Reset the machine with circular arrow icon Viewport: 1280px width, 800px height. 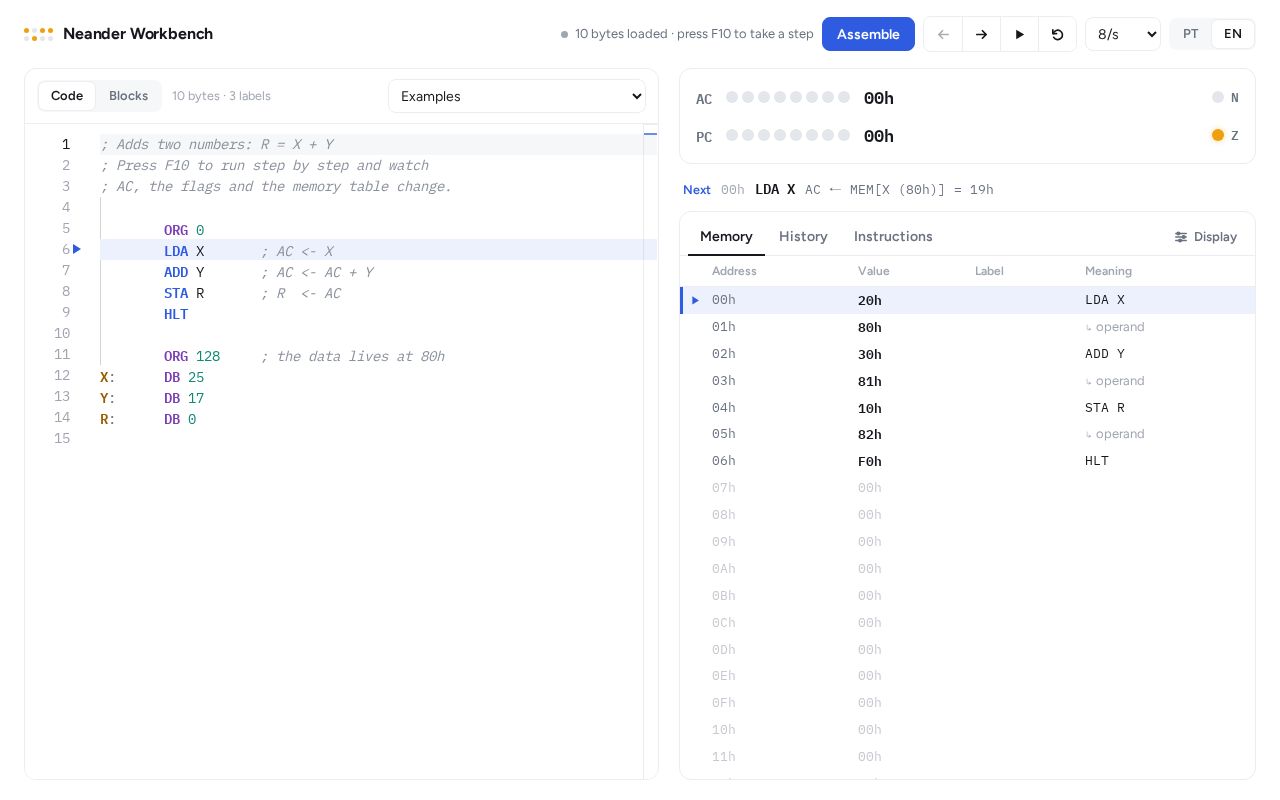click(1057, 34)
